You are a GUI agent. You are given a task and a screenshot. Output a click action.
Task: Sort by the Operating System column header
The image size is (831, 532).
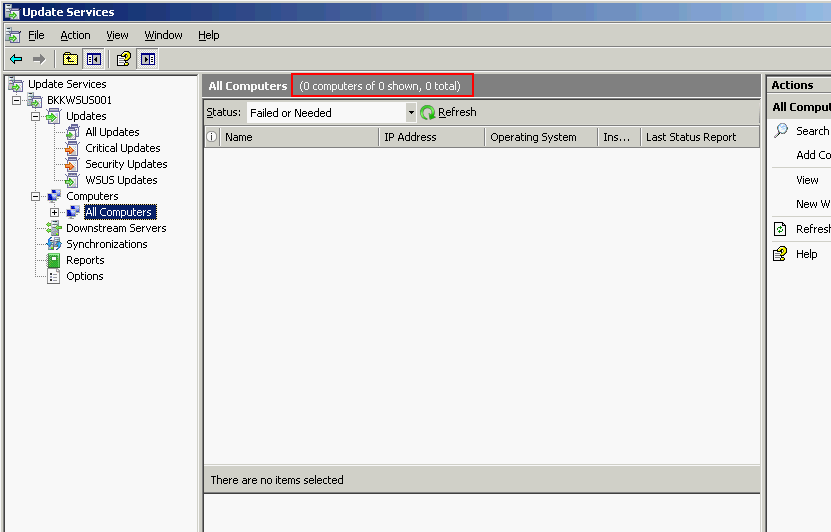(541, 137)
